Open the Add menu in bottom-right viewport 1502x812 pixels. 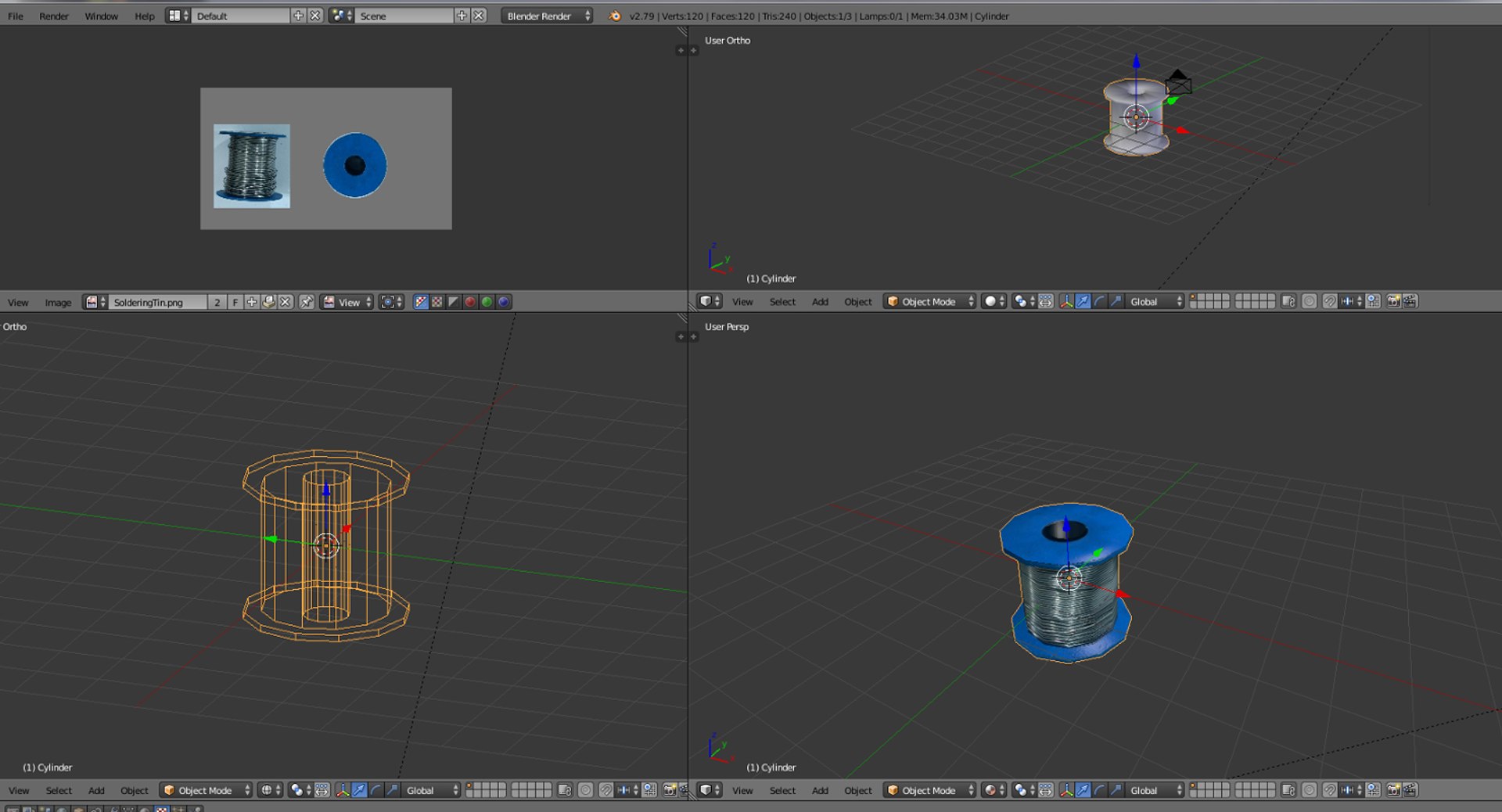820,791
